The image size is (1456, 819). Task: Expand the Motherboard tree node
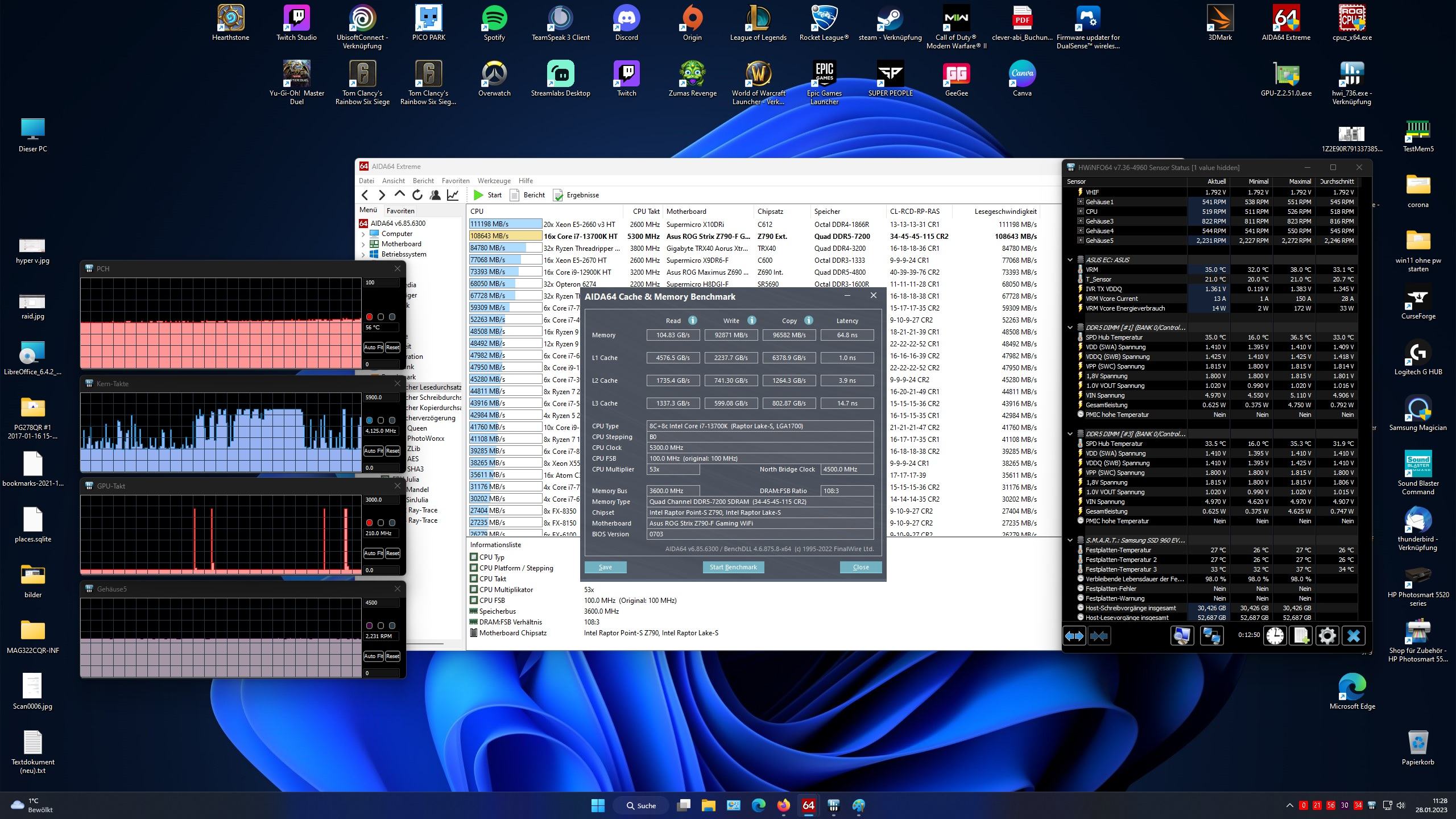[x=363, y=244]
